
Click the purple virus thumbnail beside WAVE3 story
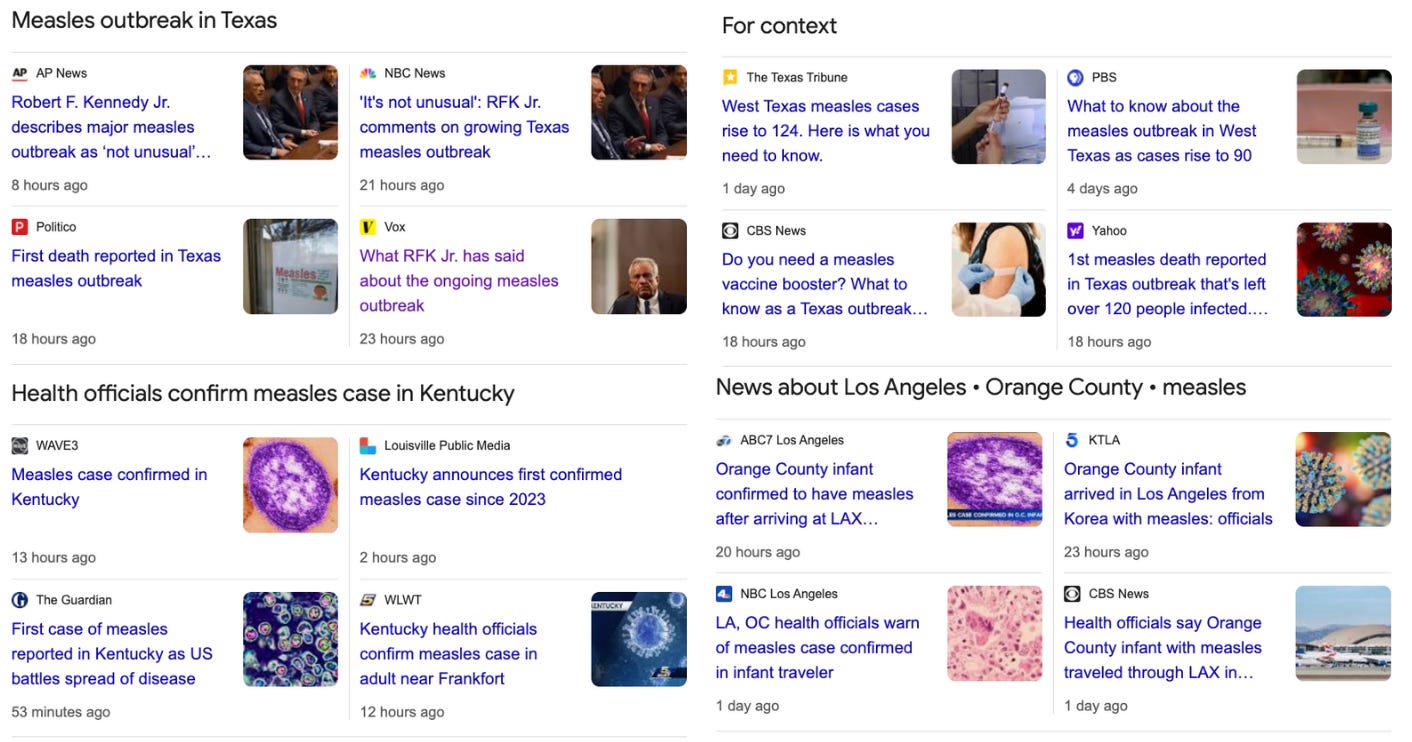coord(290,485)
